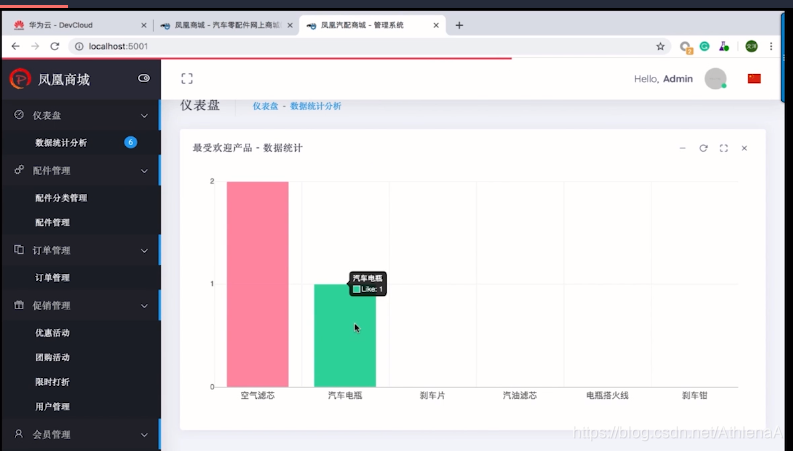Open the Chrome three-dot menu
Screen dimensions: 793x451
point(771,46)
